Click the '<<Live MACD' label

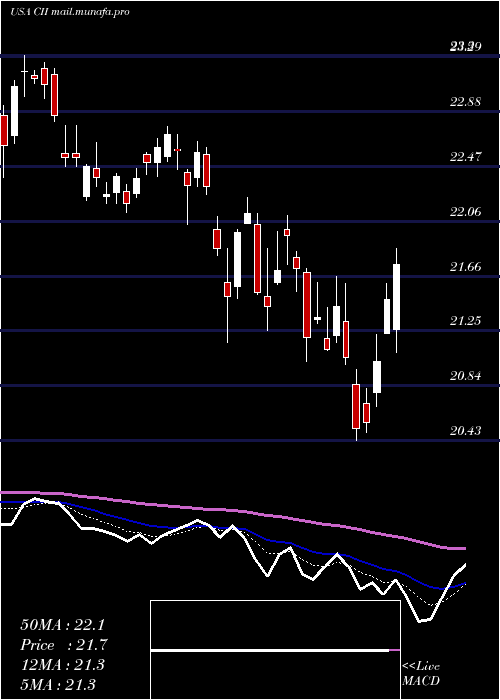(421, 674)
